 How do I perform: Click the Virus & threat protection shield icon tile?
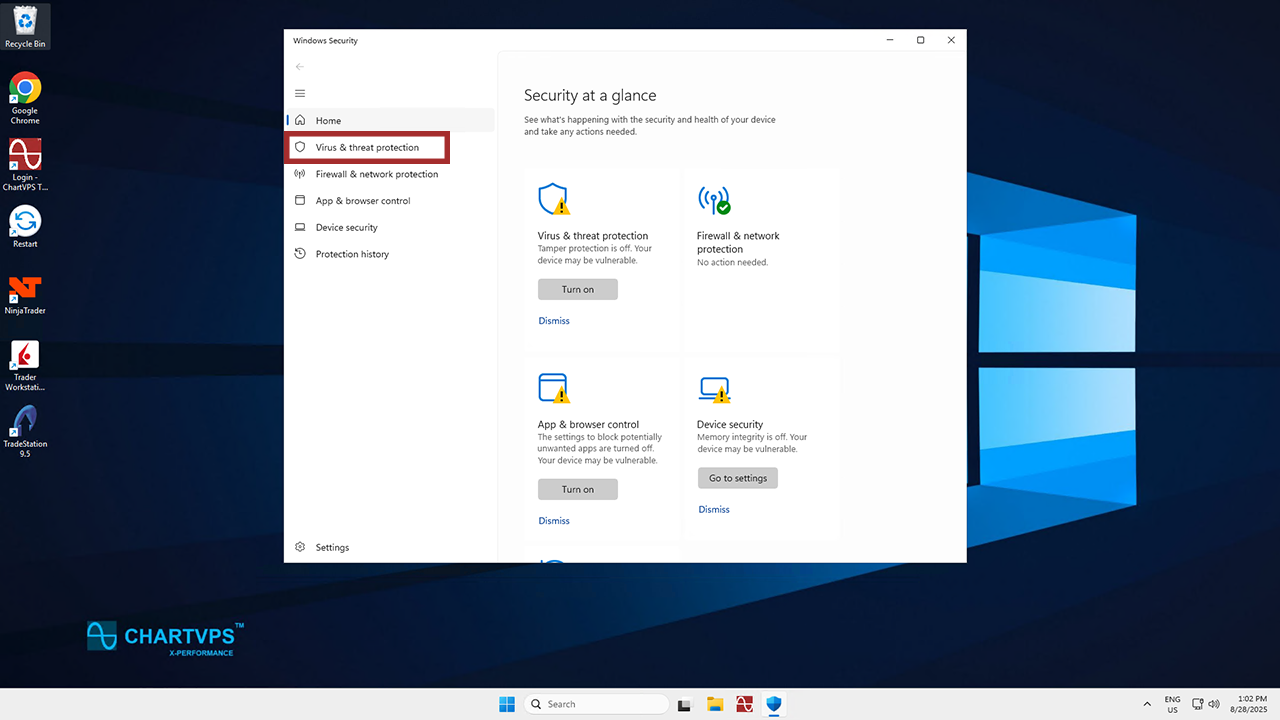(553, 200)
